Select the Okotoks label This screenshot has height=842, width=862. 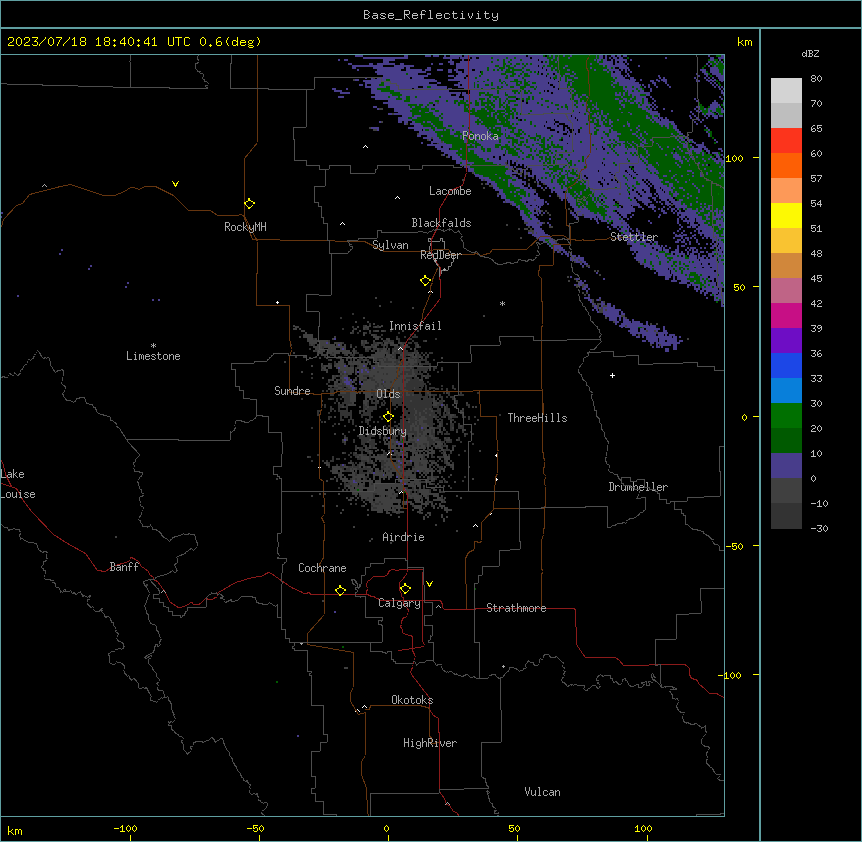[x=412, y=700]
